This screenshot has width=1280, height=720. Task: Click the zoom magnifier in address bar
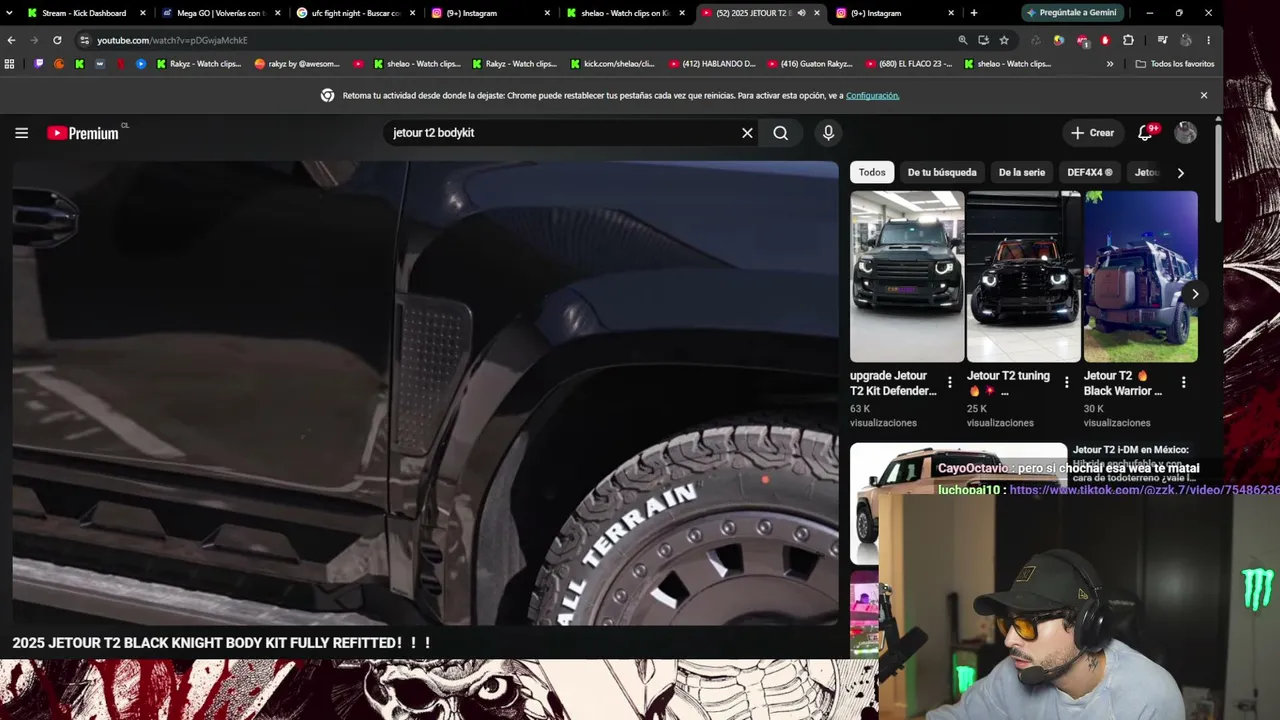(962, 40)
